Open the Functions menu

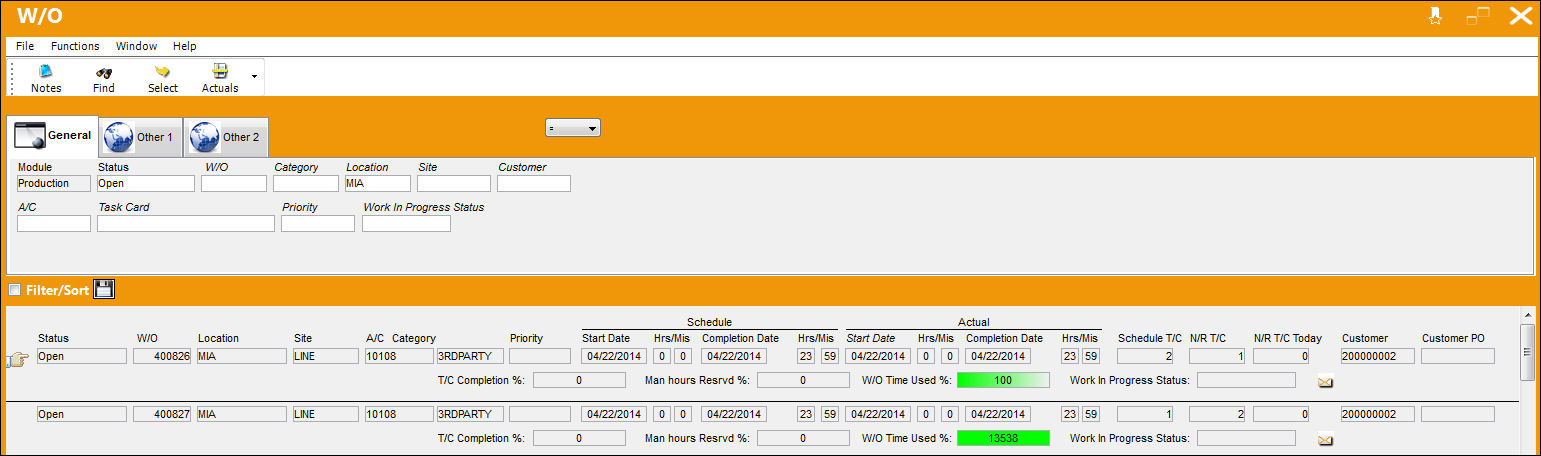click(75, 46)
